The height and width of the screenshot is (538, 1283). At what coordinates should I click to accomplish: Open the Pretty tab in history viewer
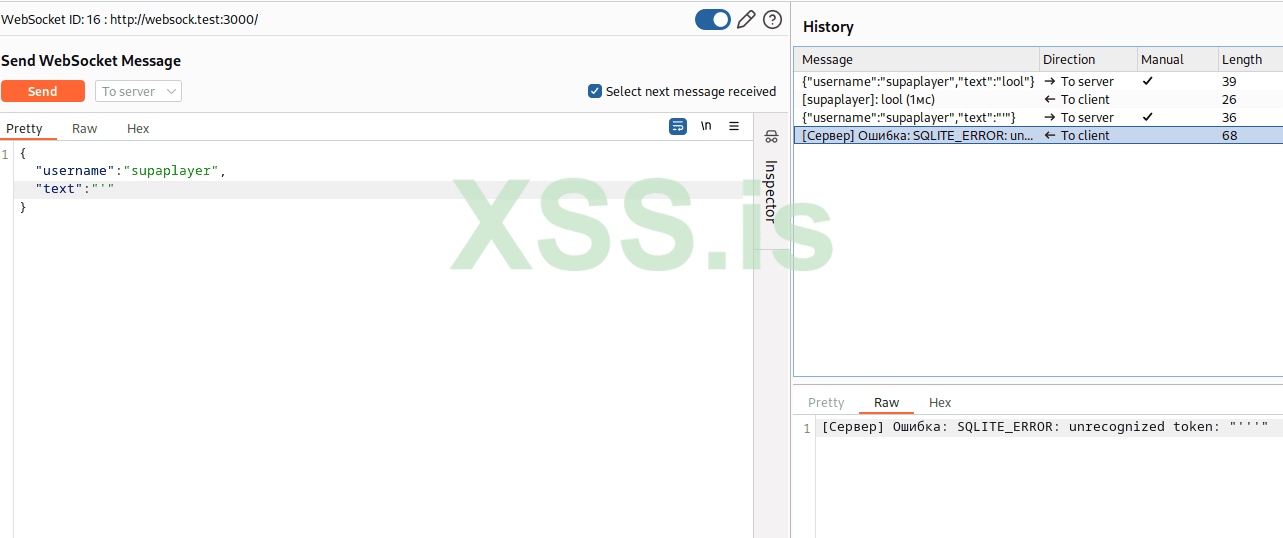pos(826,402)
